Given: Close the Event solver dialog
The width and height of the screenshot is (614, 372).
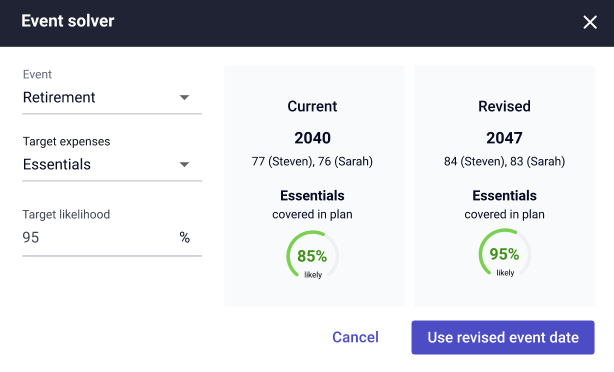Looking at the screenshot, I should [x=590, y=22].
